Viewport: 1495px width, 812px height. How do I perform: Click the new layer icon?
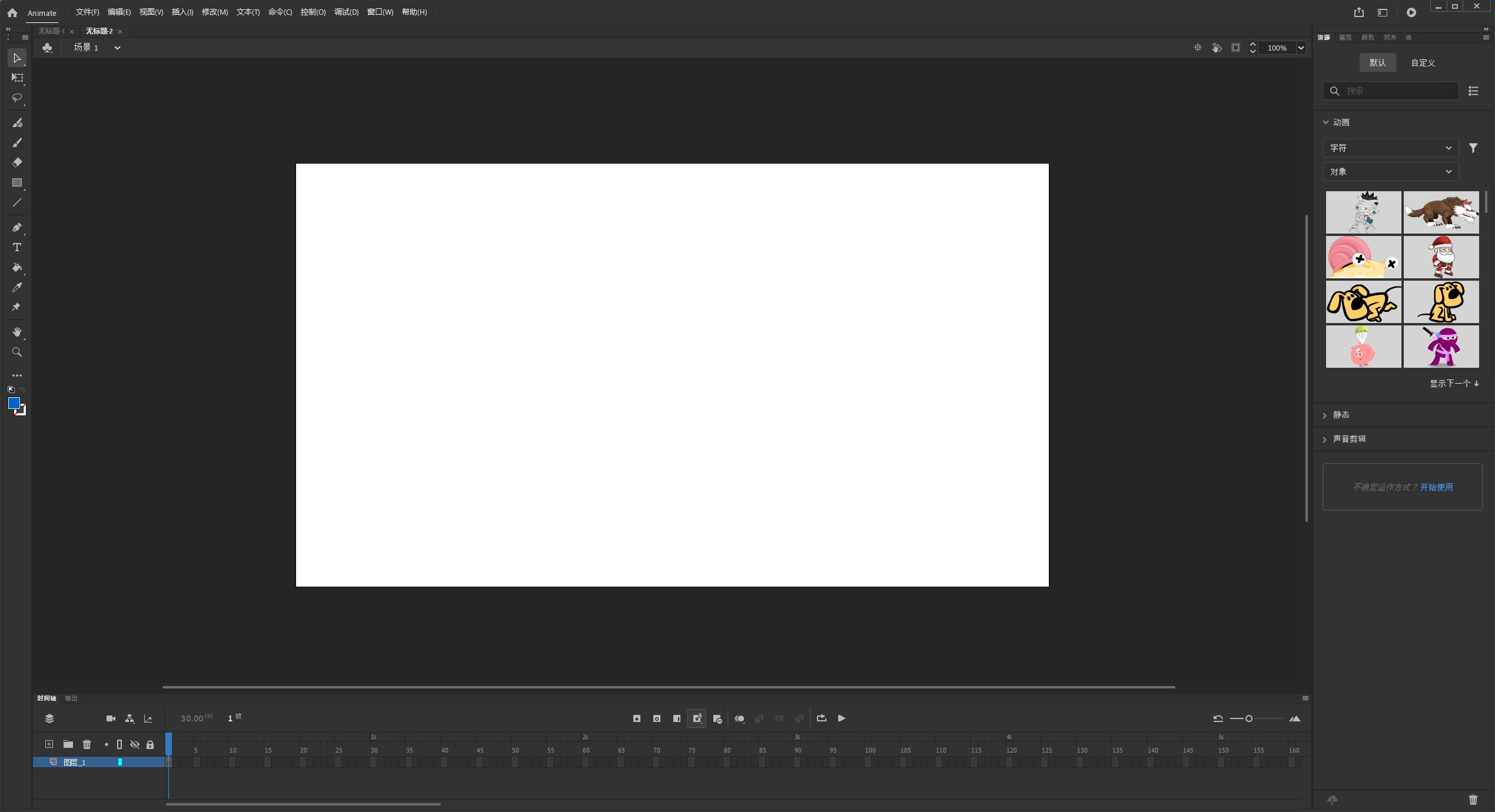tap(49, 744)
